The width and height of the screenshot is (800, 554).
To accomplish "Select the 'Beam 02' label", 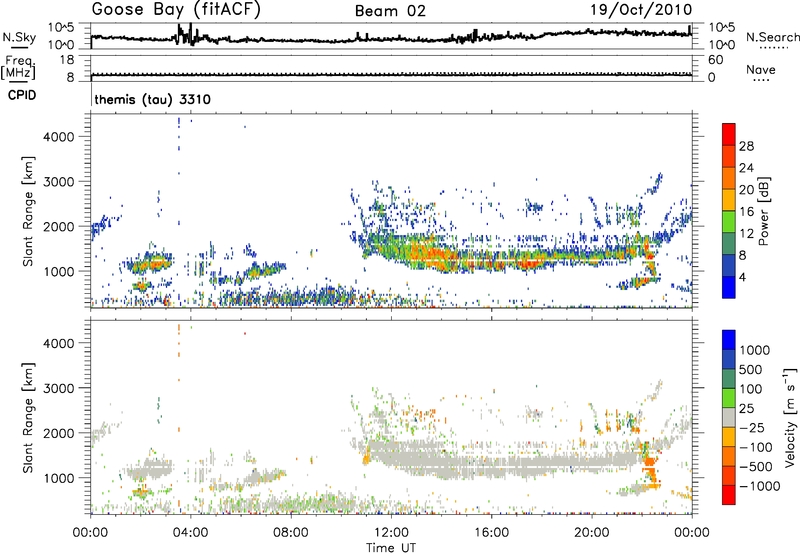I will pyautogui.click(x=390, y=11).
